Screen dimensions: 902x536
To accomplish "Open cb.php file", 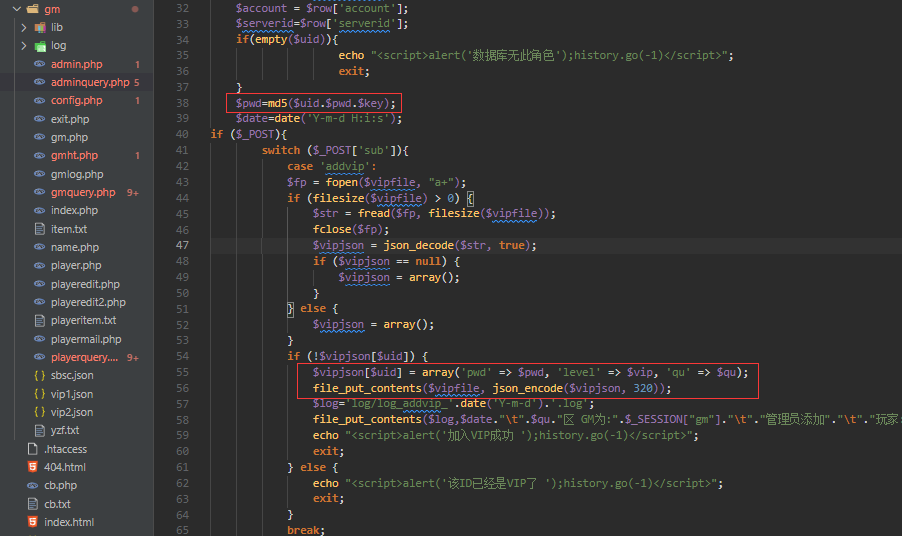I will coord(60,485).
